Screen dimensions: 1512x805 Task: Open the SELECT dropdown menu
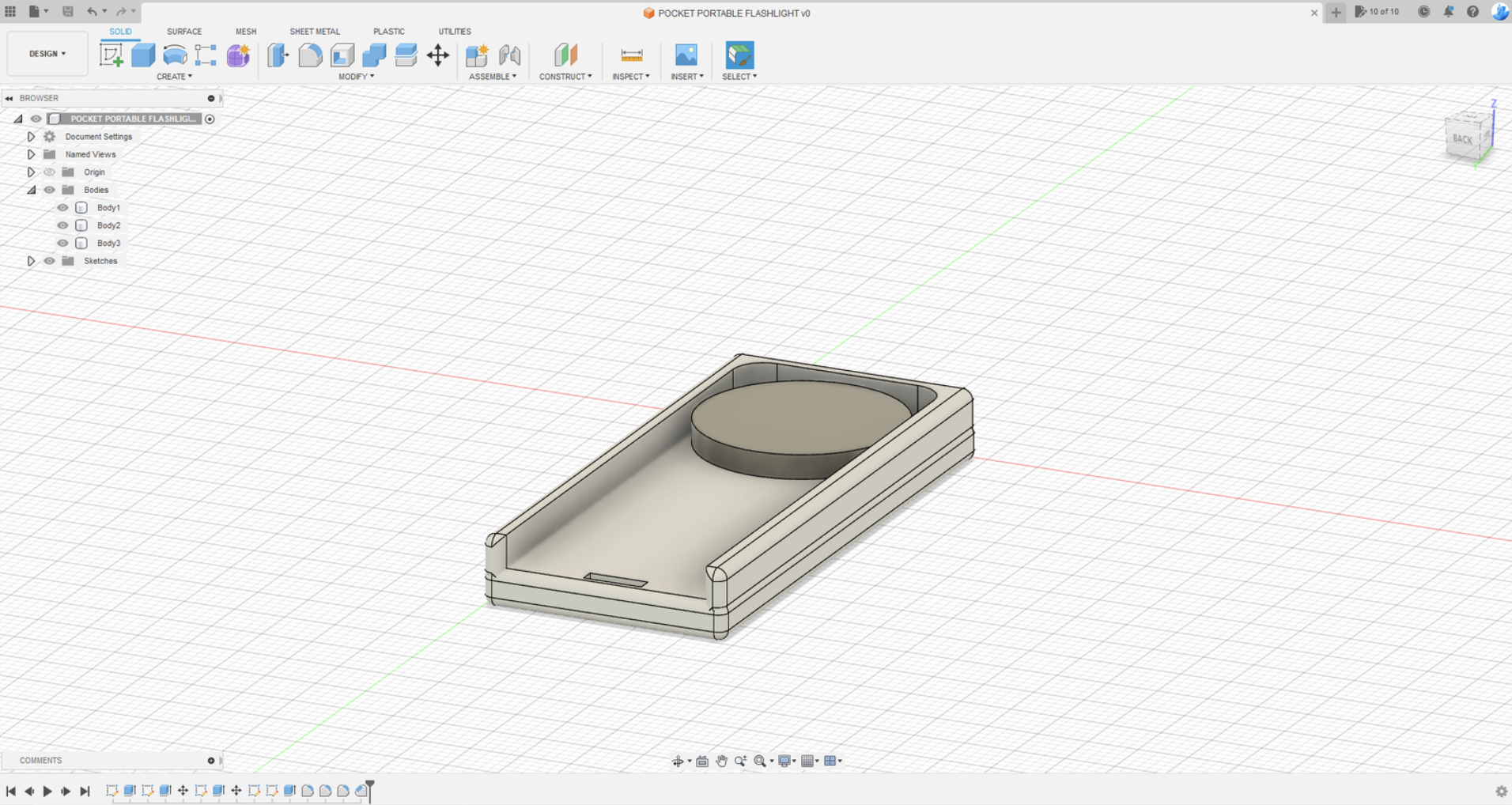pos(739,77)
